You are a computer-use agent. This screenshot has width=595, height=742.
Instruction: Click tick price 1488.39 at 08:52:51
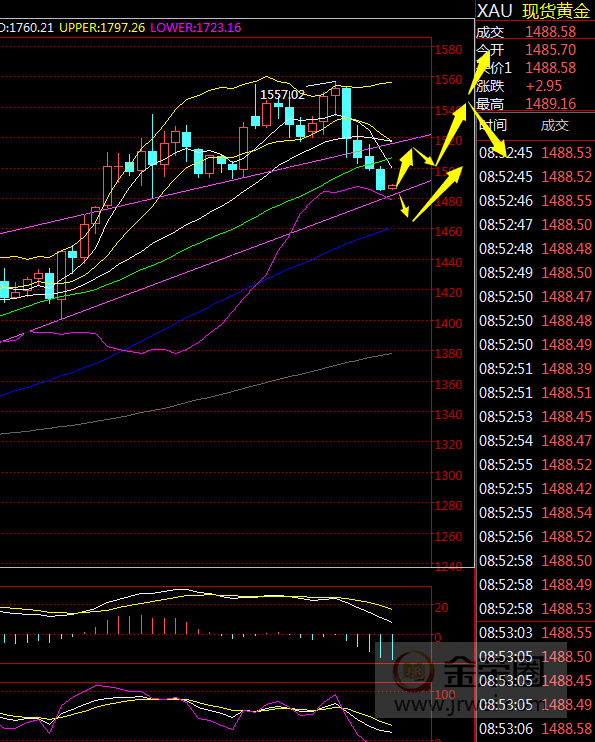[x=567, y=369]
